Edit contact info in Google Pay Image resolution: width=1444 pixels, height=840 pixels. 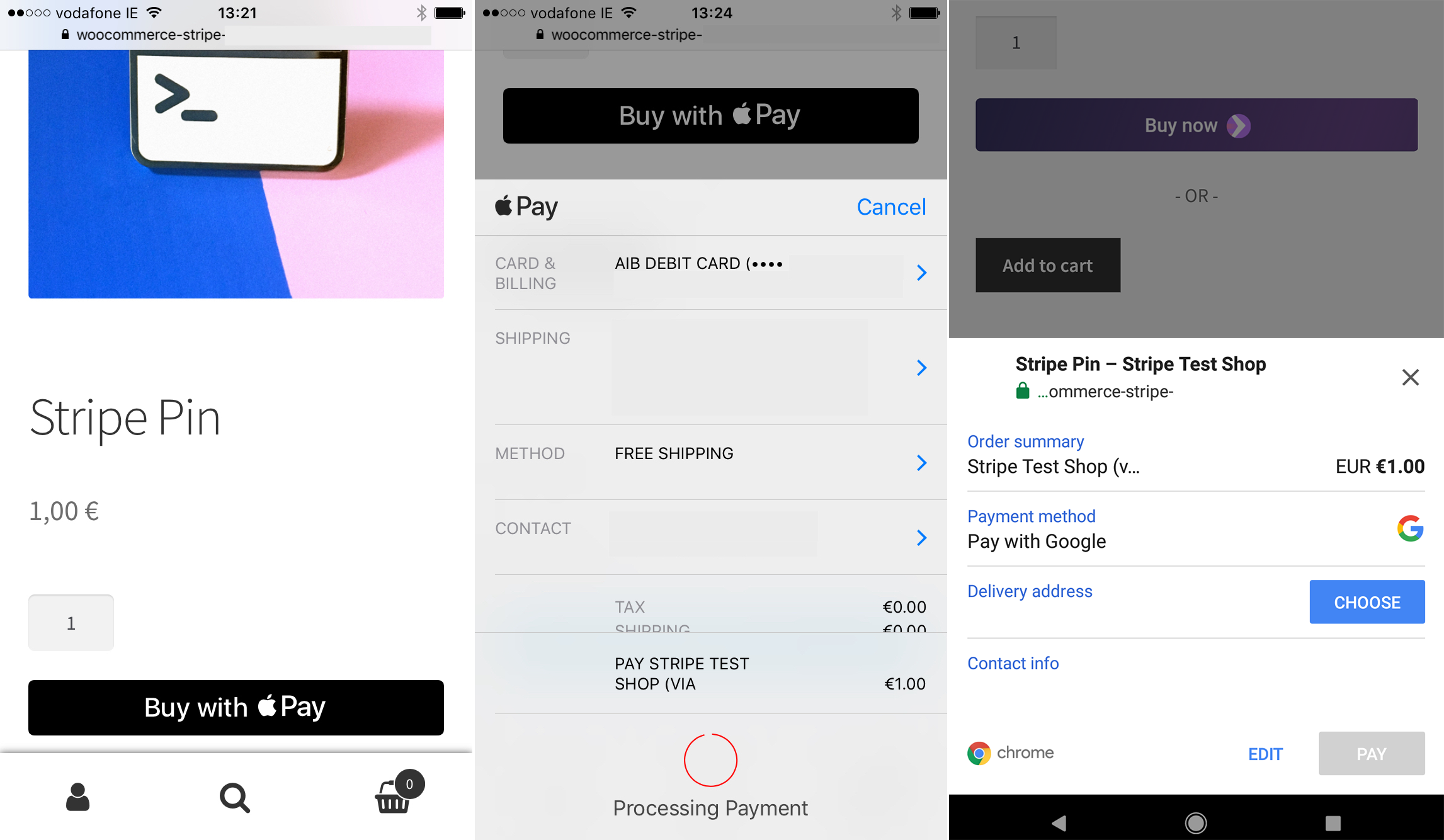click(1014, 662)
